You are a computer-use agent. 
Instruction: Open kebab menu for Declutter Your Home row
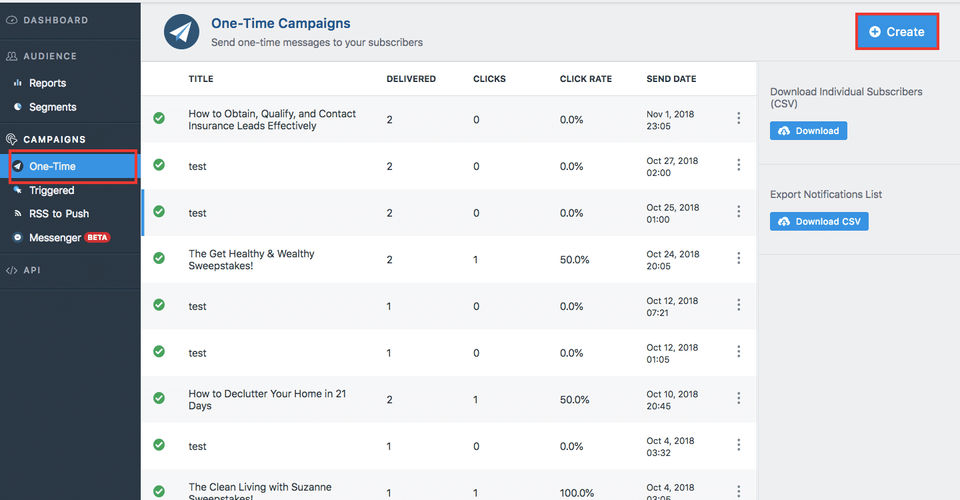[739, 398]
